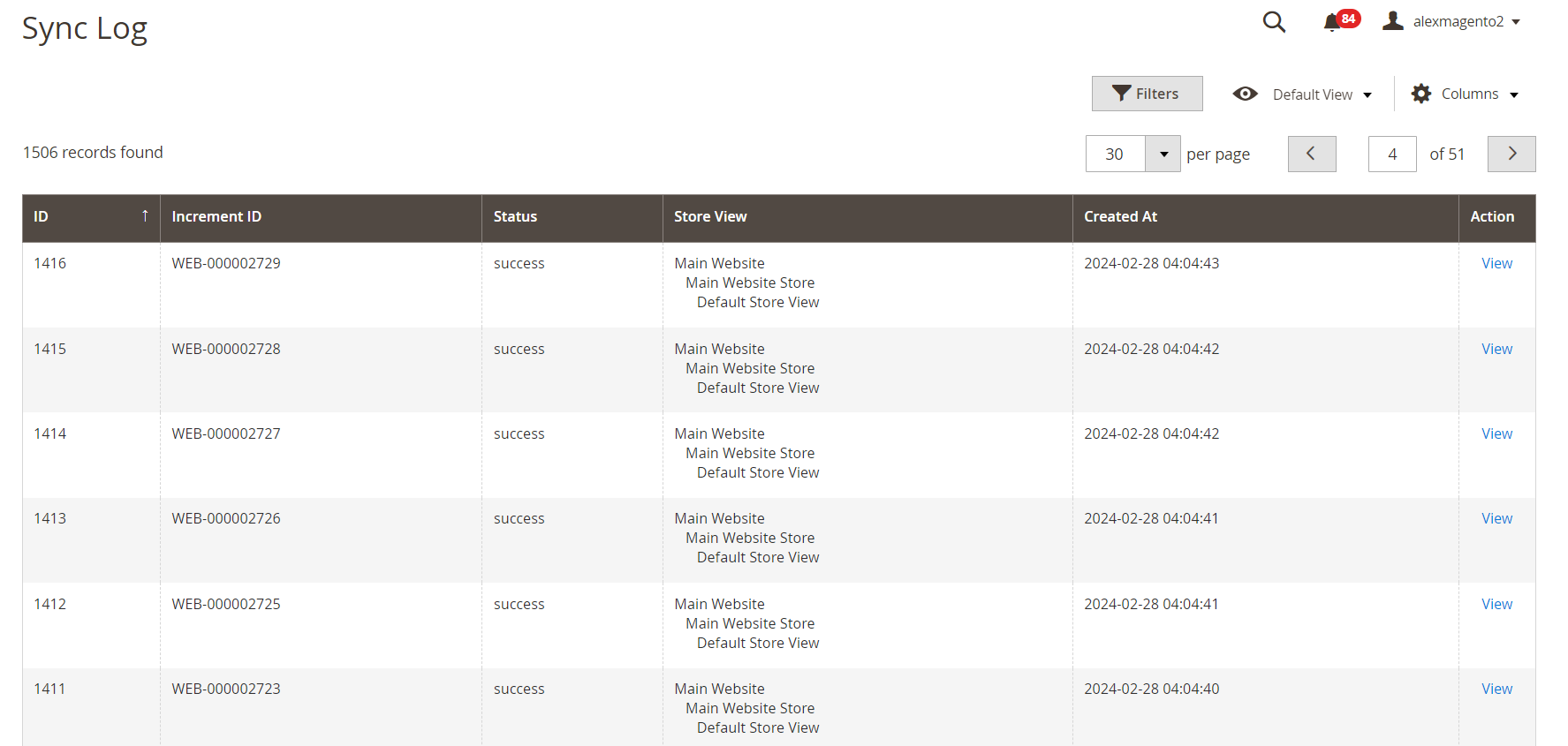Image resolution: width=1568 pixels, height=746 pixels.
Task: Toggle sort arrow in ID column
Action: 145,216
